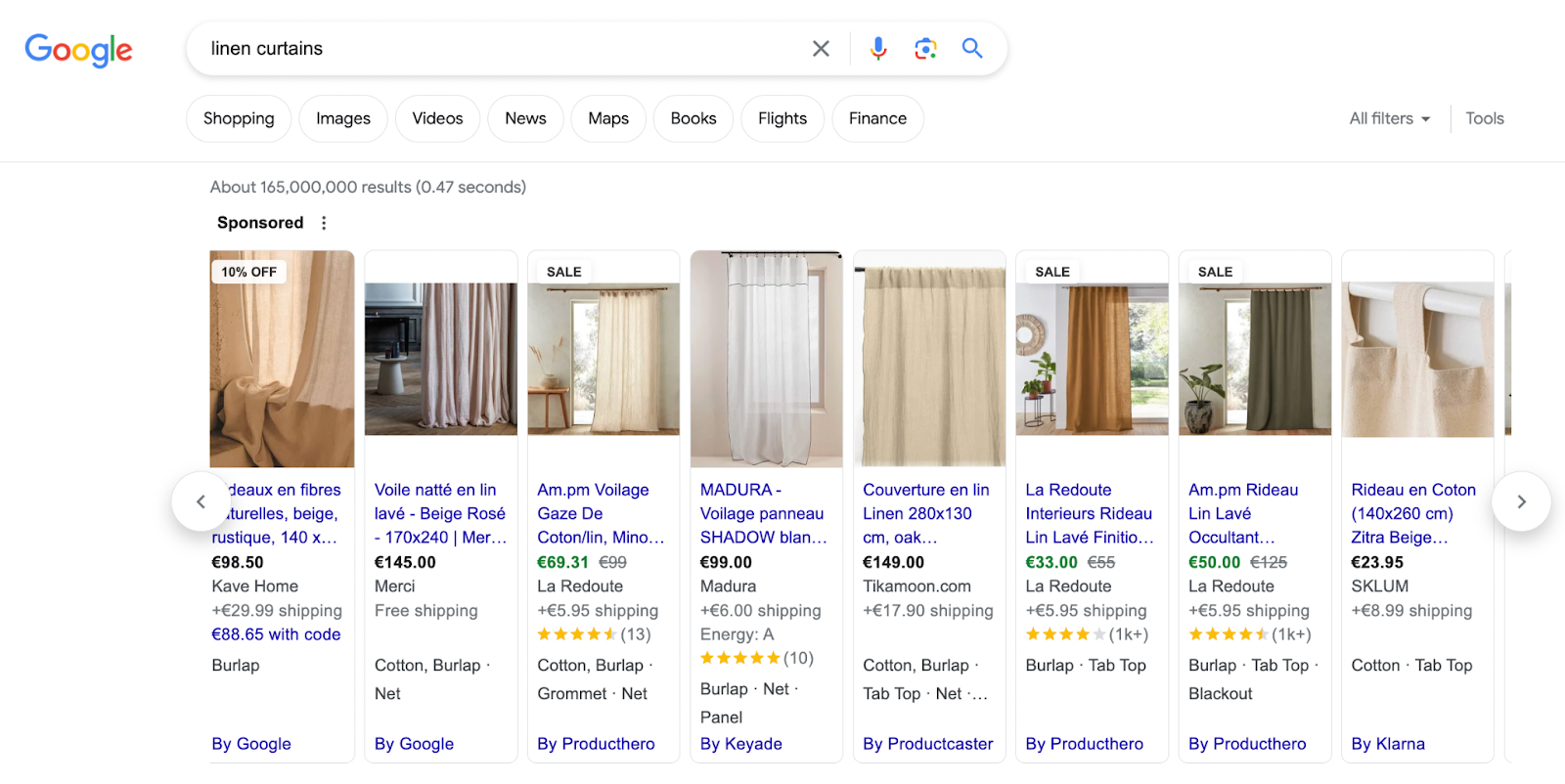Screen dimensions: 1565x784
Task: Click the By Productcaster link
Action: [x=928, y=744]
